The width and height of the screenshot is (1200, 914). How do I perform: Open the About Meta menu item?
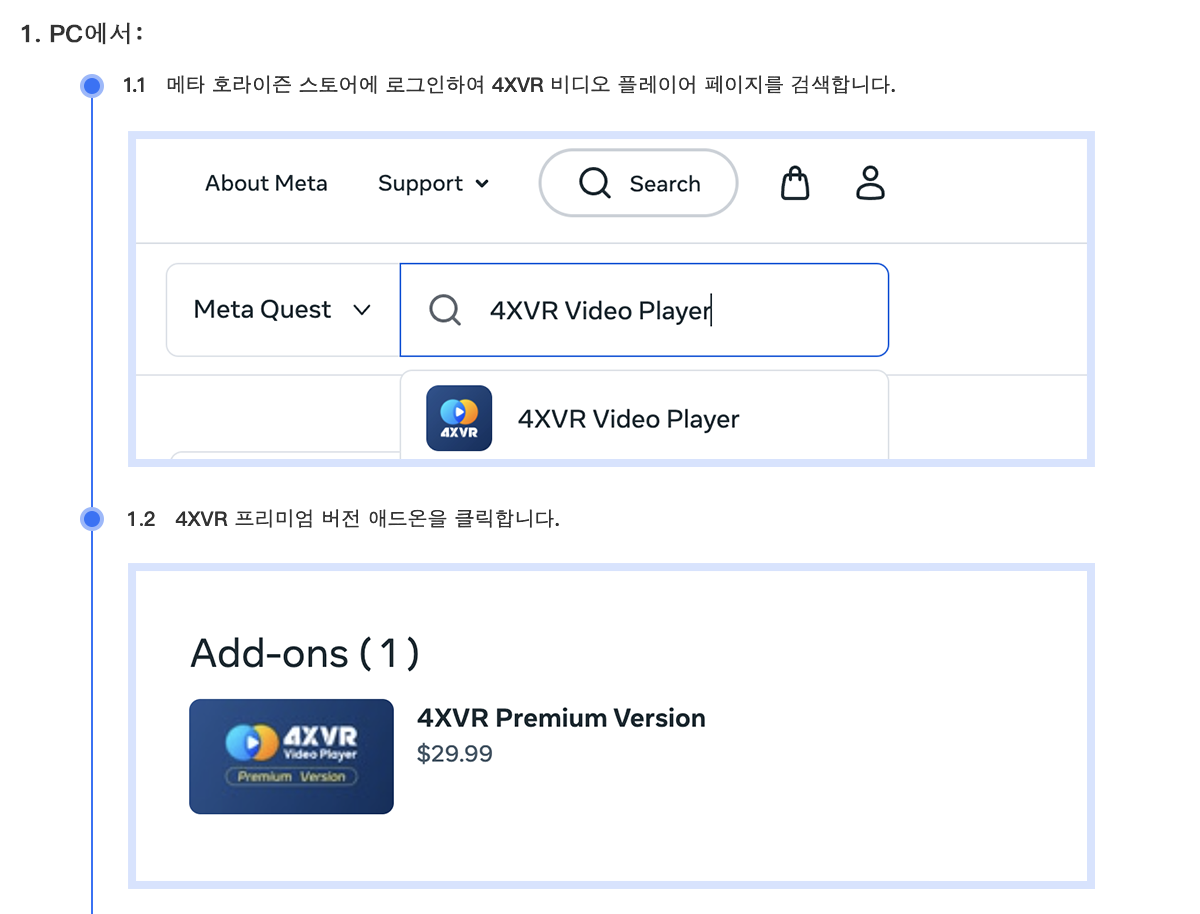click(x=266, y=183)
